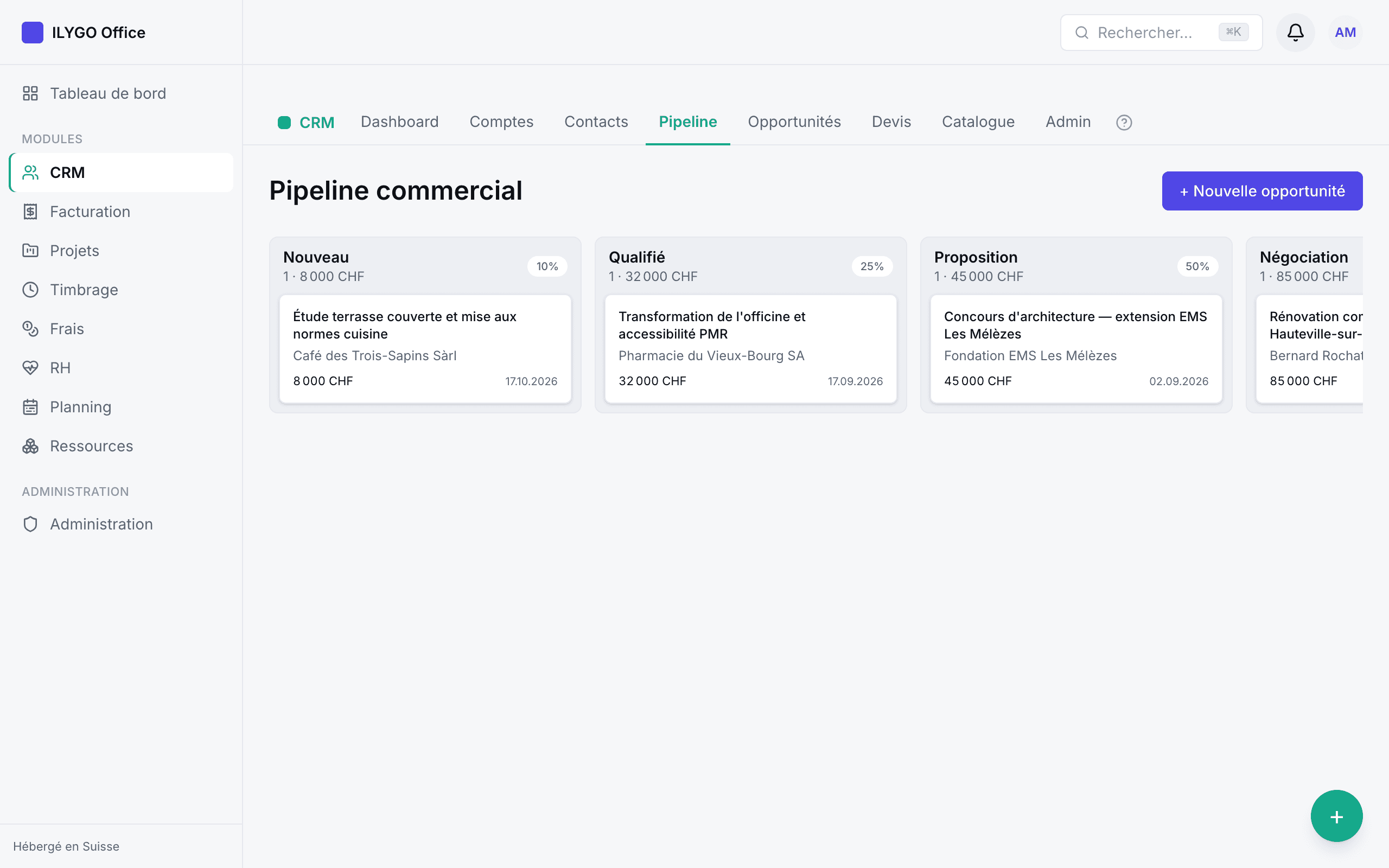Select the Pipeline tab
The height and width of the screenshot is (868, 1389).
coord(687,122)
